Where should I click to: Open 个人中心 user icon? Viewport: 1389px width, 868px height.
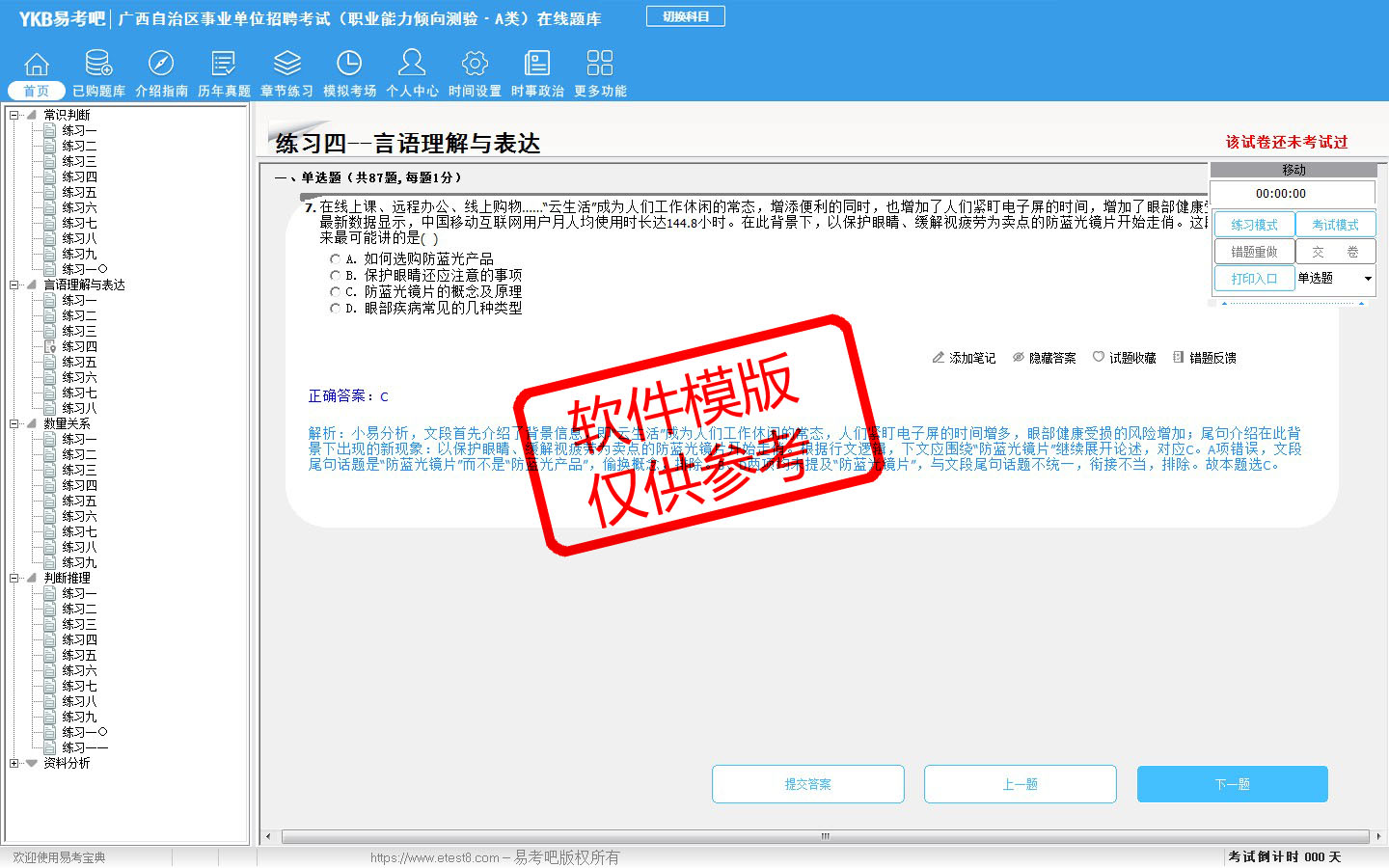412,65
